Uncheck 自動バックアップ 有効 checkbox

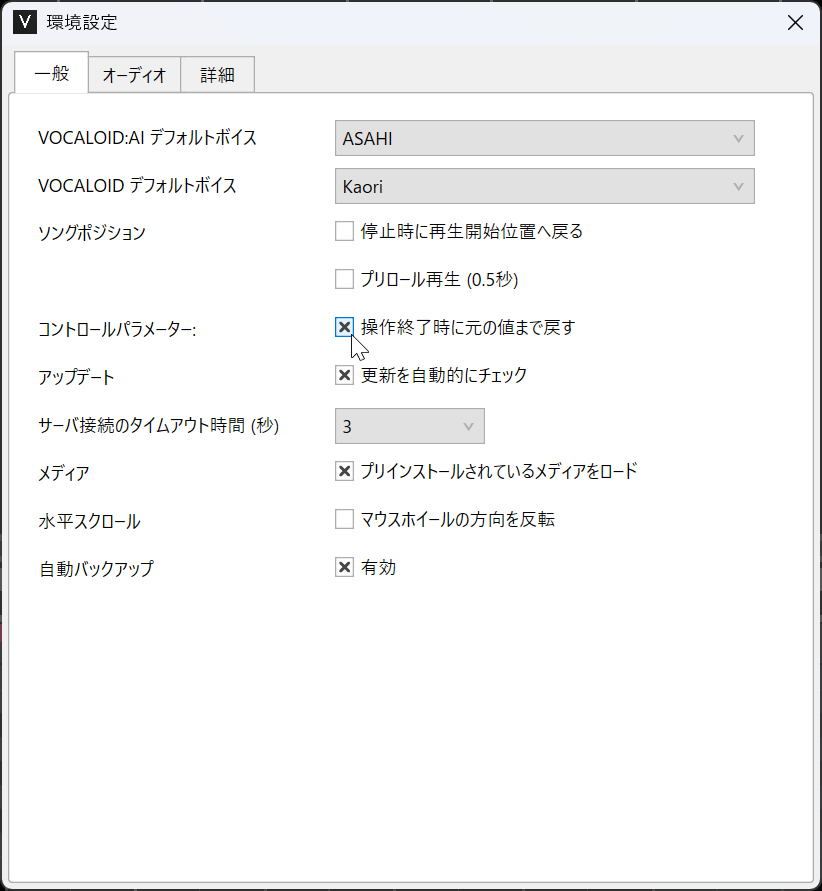(x=344, y=567)
